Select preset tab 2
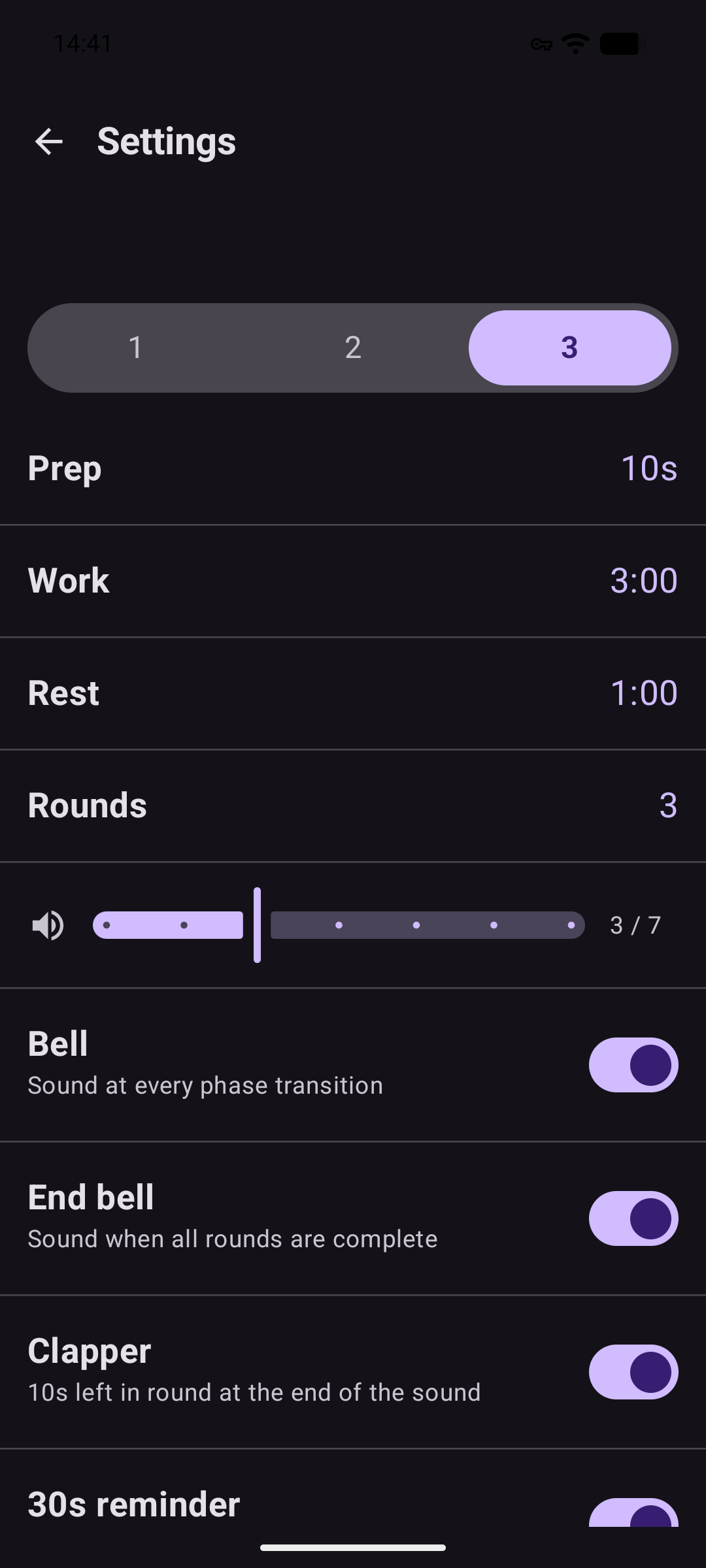Viewport: 706px width, 1568px height. (353, 348)
